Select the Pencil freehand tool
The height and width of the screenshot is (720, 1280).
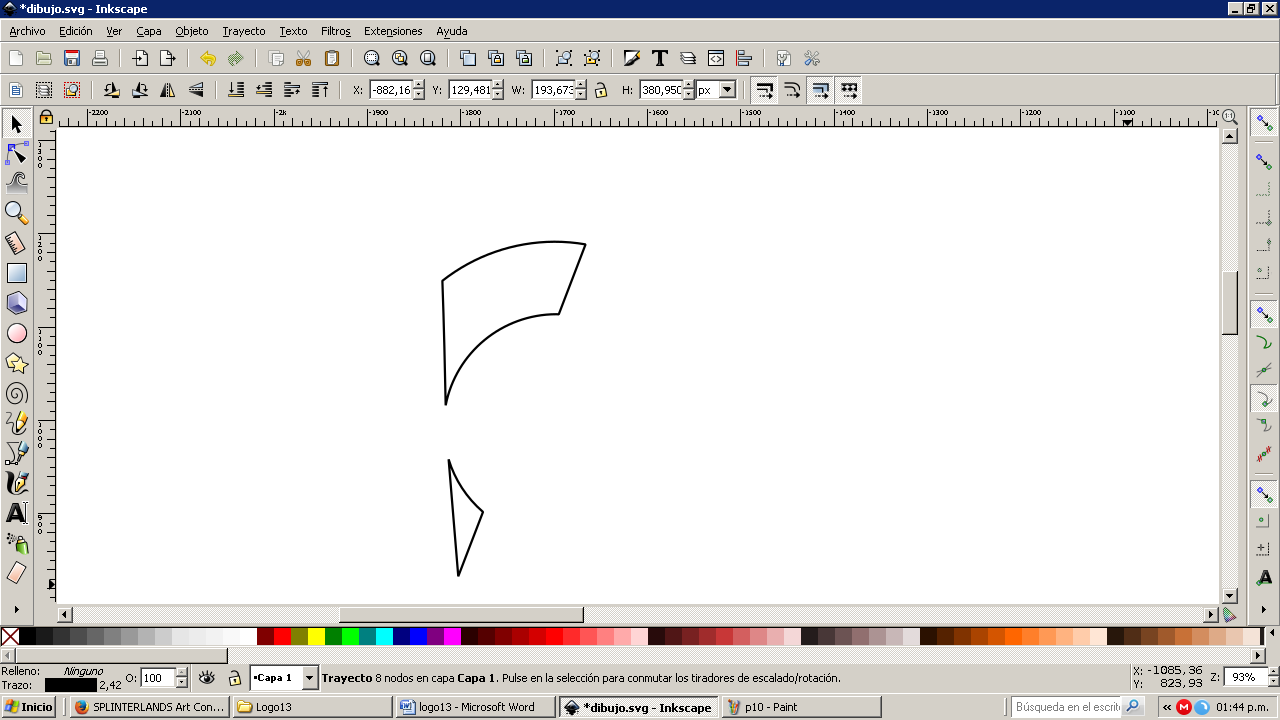click(17, 423)
